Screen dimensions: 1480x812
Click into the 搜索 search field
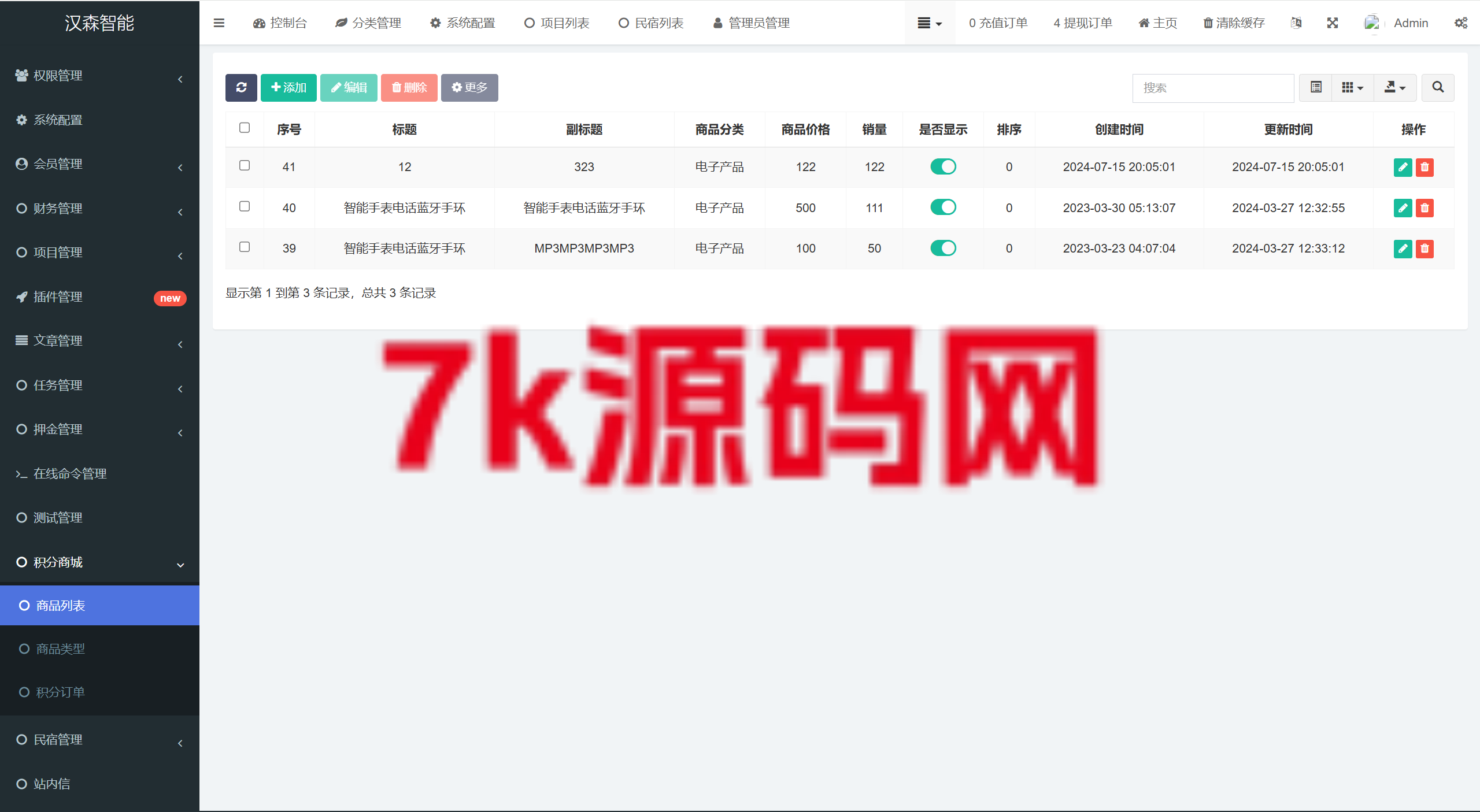click(1213, 88)
